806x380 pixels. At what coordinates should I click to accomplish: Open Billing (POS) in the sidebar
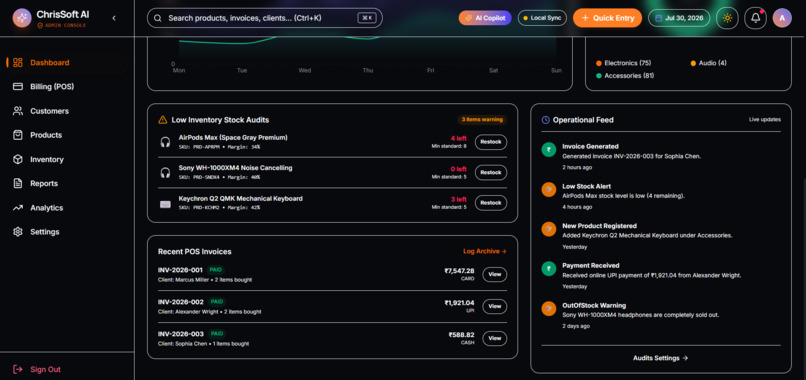(x=67, y=87)
